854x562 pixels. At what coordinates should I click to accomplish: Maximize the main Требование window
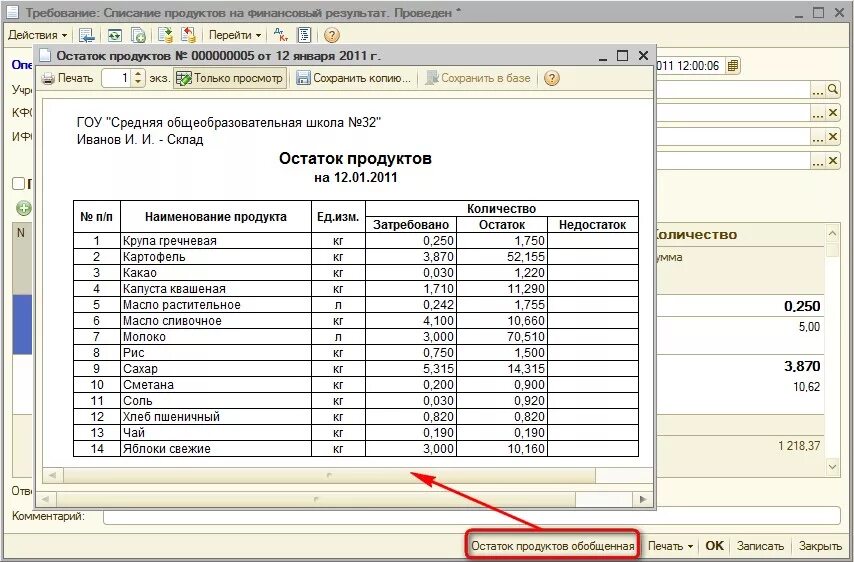click(x=819, y=13)
